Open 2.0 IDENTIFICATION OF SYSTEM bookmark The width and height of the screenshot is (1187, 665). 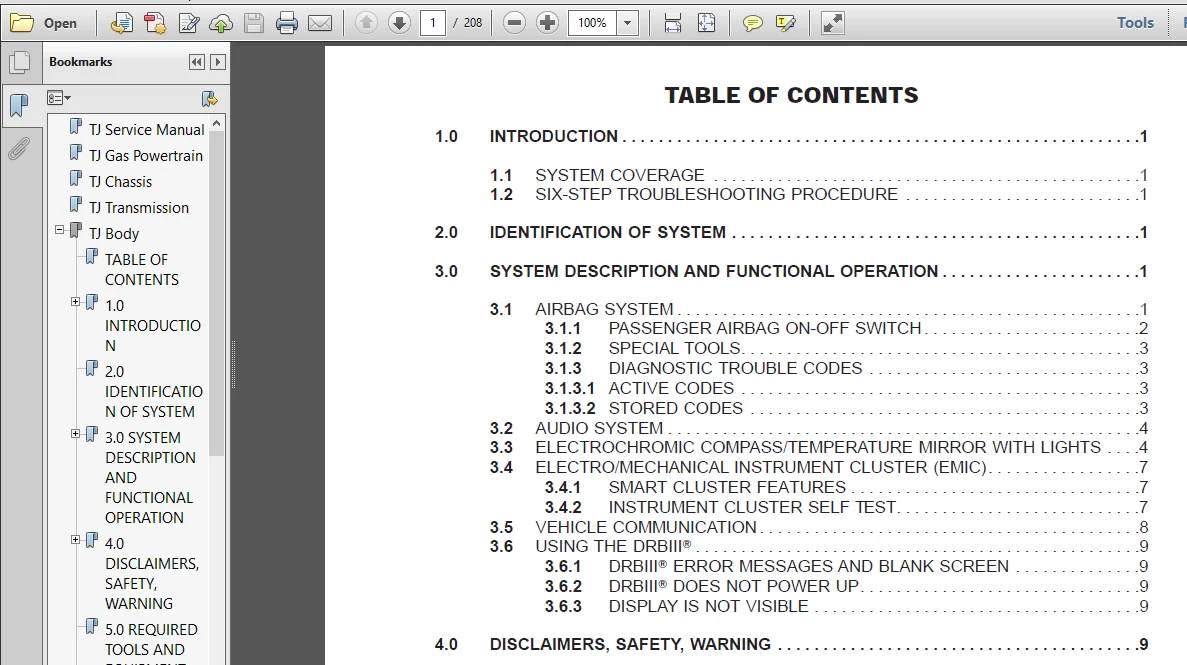[x=154, y=392]
